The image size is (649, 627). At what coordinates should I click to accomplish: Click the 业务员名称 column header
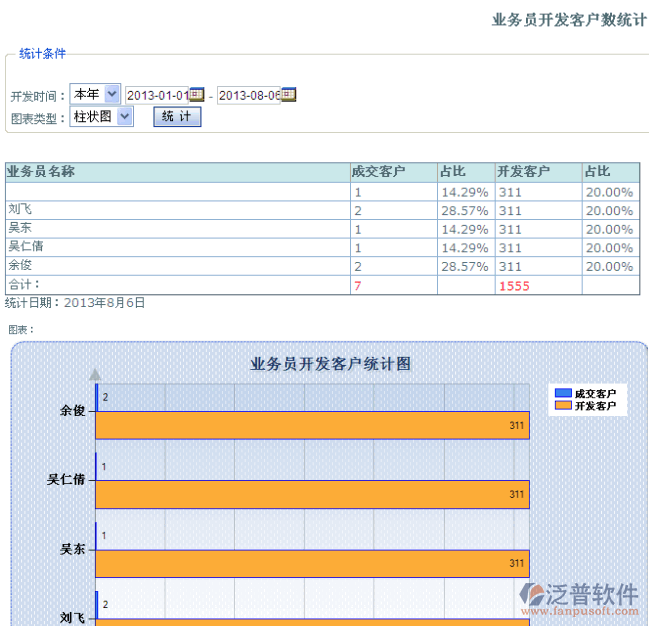click(x=41, y=172)
